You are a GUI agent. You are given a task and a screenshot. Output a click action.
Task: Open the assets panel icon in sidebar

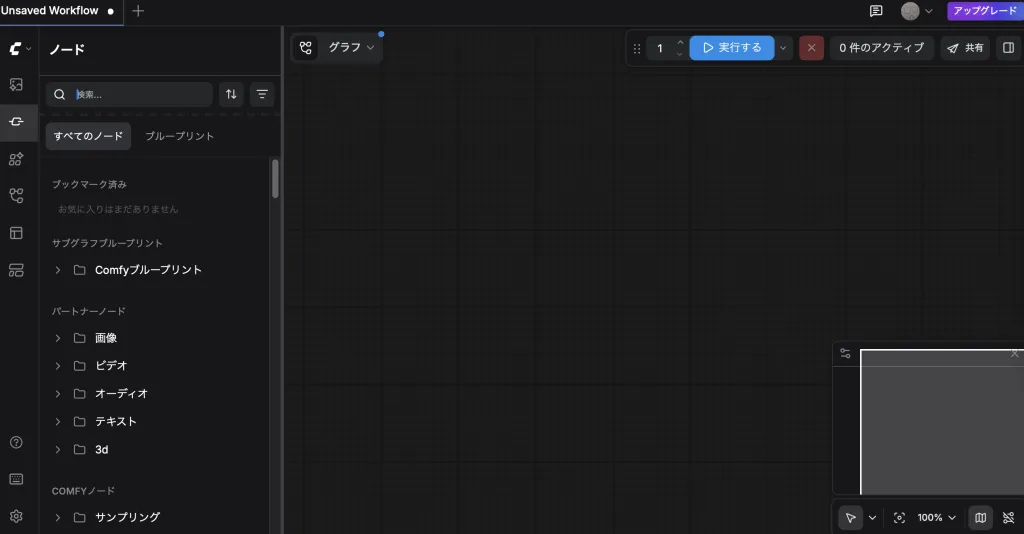click(x=16, y=85)
